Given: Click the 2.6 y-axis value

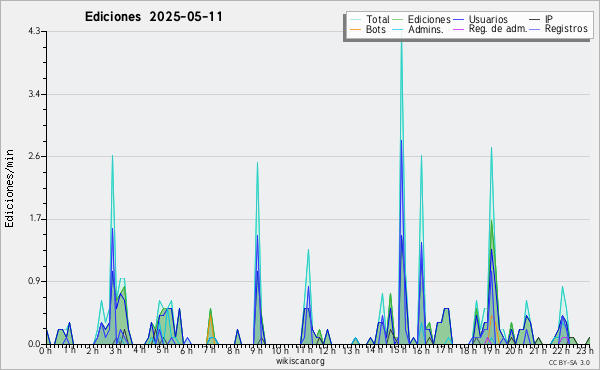Looking at the screenshot, I should click(34, 156).
